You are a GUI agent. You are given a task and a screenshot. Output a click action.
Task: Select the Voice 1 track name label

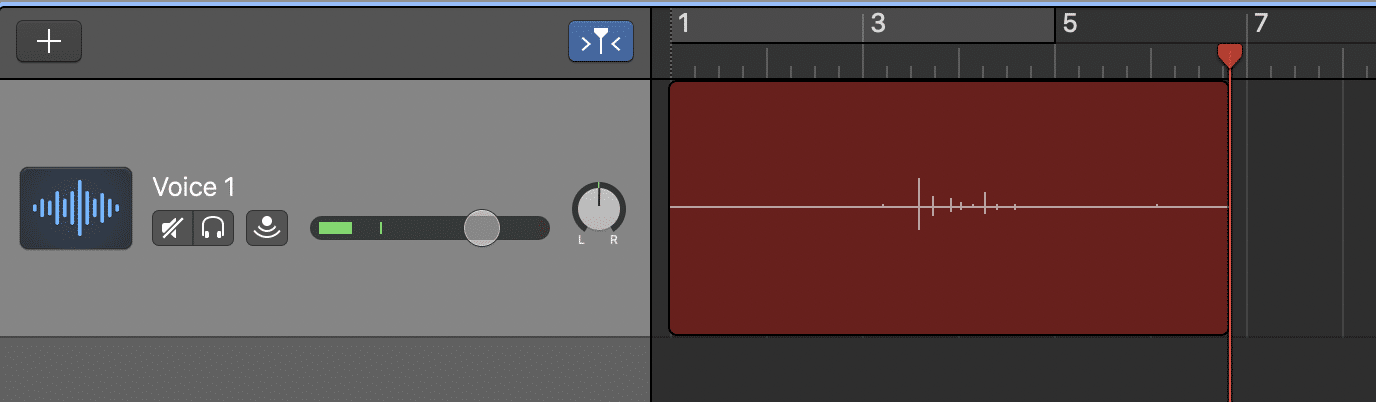coord(193,187)
